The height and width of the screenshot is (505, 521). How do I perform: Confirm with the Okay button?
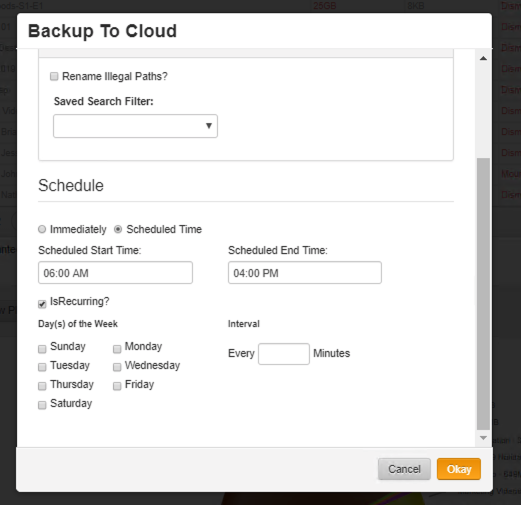pyautogui.click(x=459, y=469)
